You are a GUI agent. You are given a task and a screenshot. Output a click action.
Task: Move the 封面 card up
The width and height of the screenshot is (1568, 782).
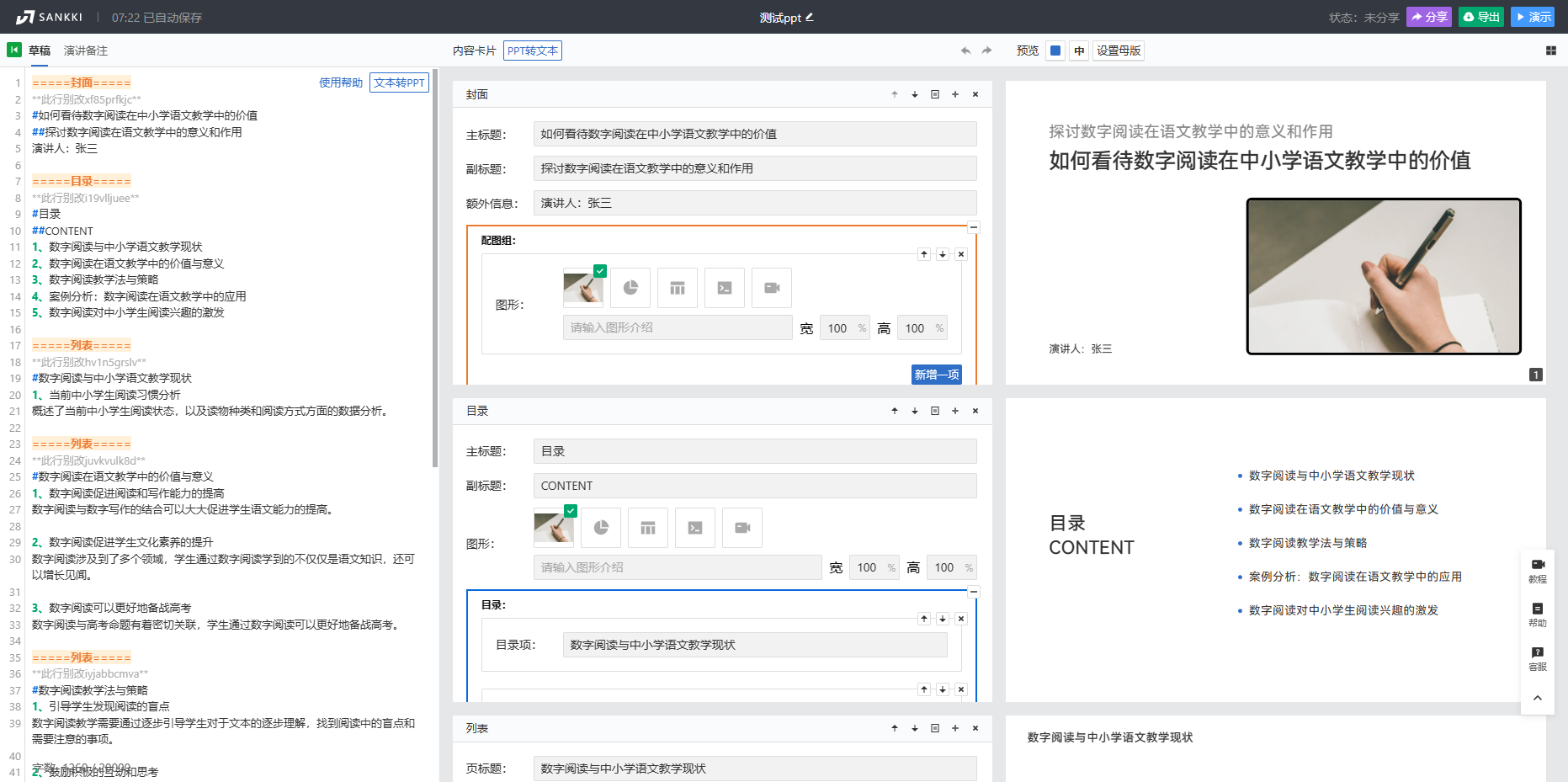click(895, 94)
